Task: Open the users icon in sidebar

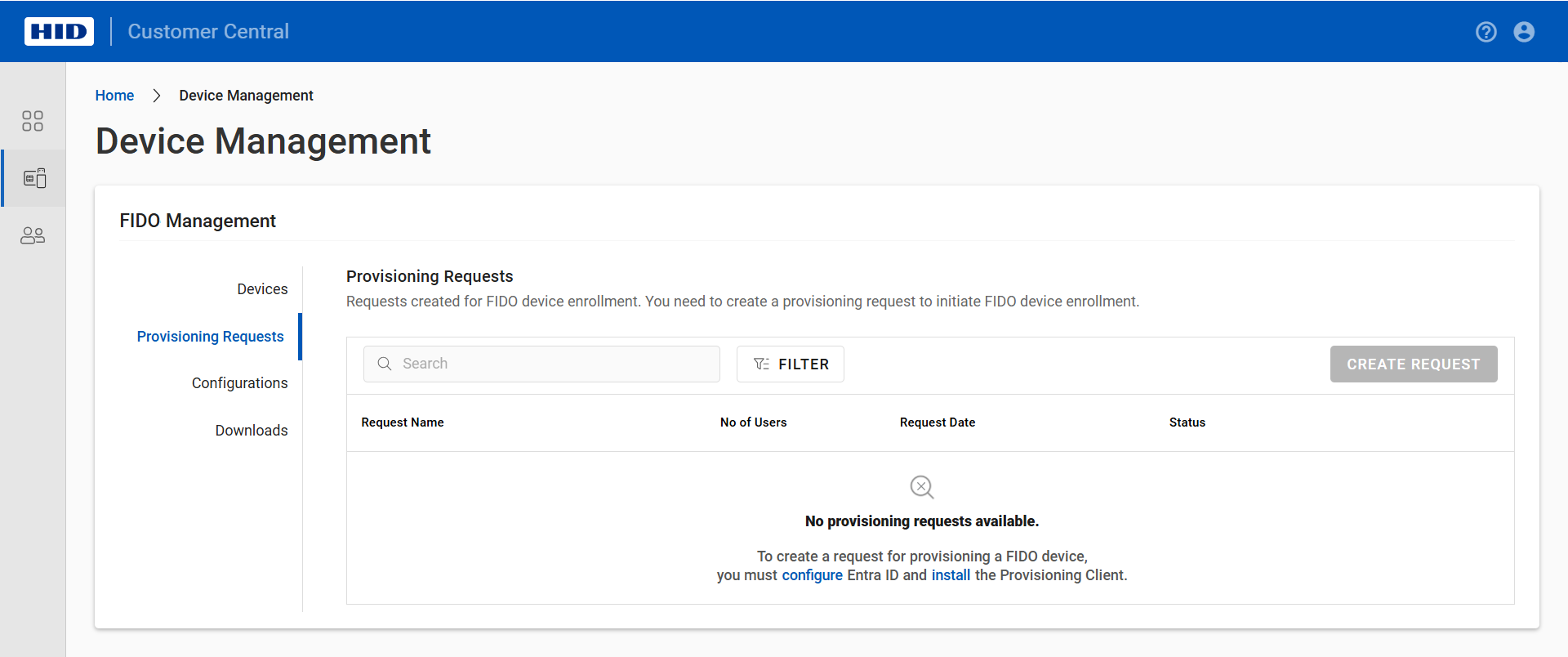Action: click(x=33, y=236)
